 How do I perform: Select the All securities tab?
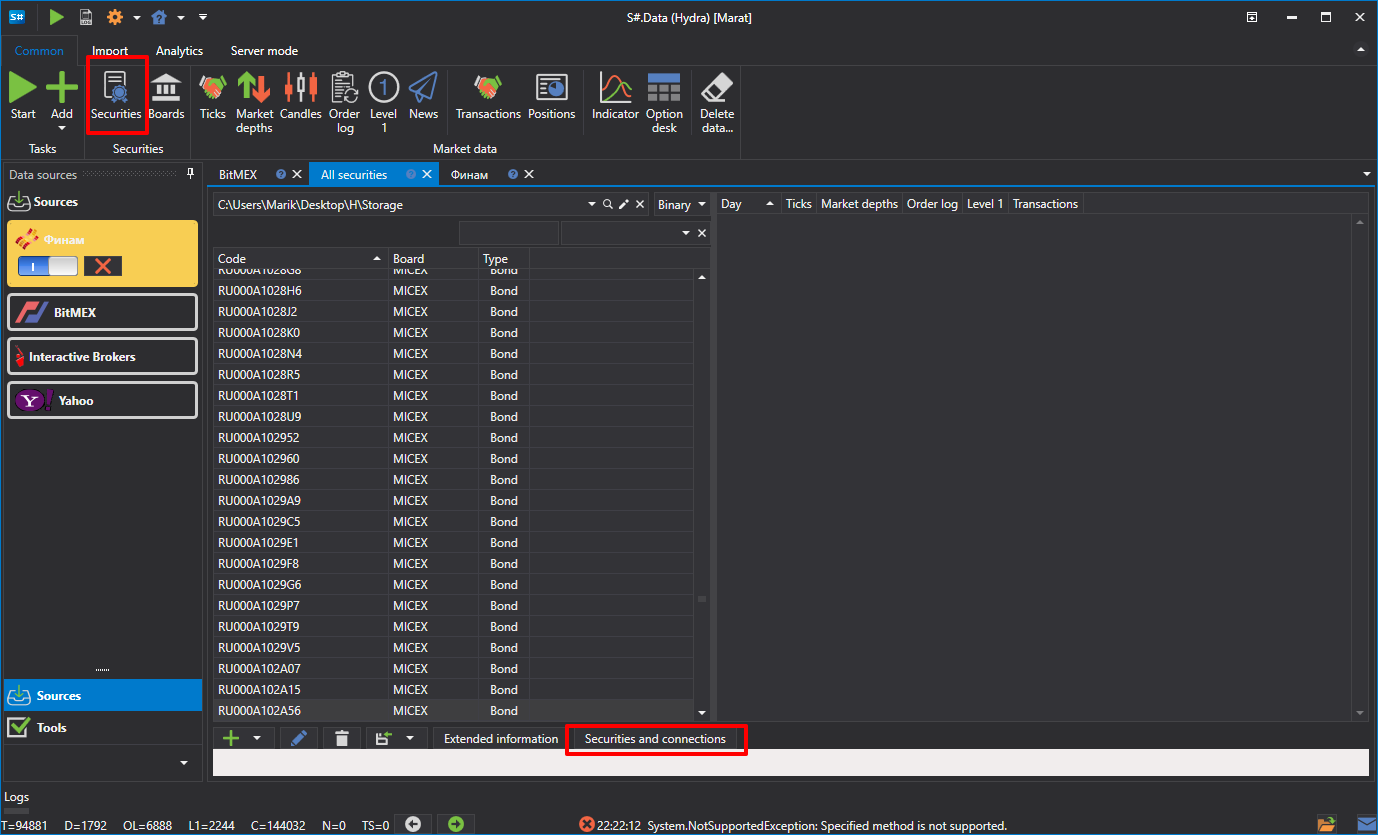[x=354, y=174]
